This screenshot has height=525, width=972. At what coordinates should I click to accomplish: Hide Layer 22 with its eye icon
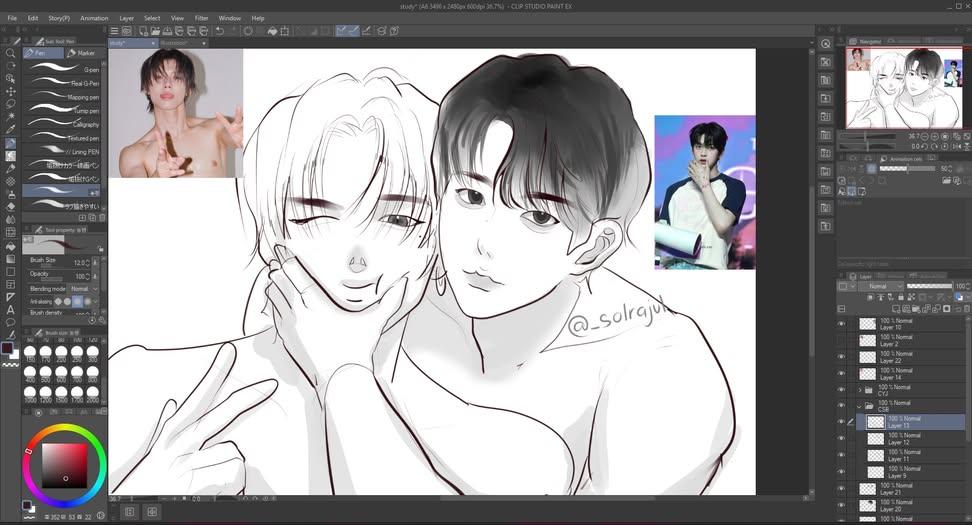click(x=841, y=357)
